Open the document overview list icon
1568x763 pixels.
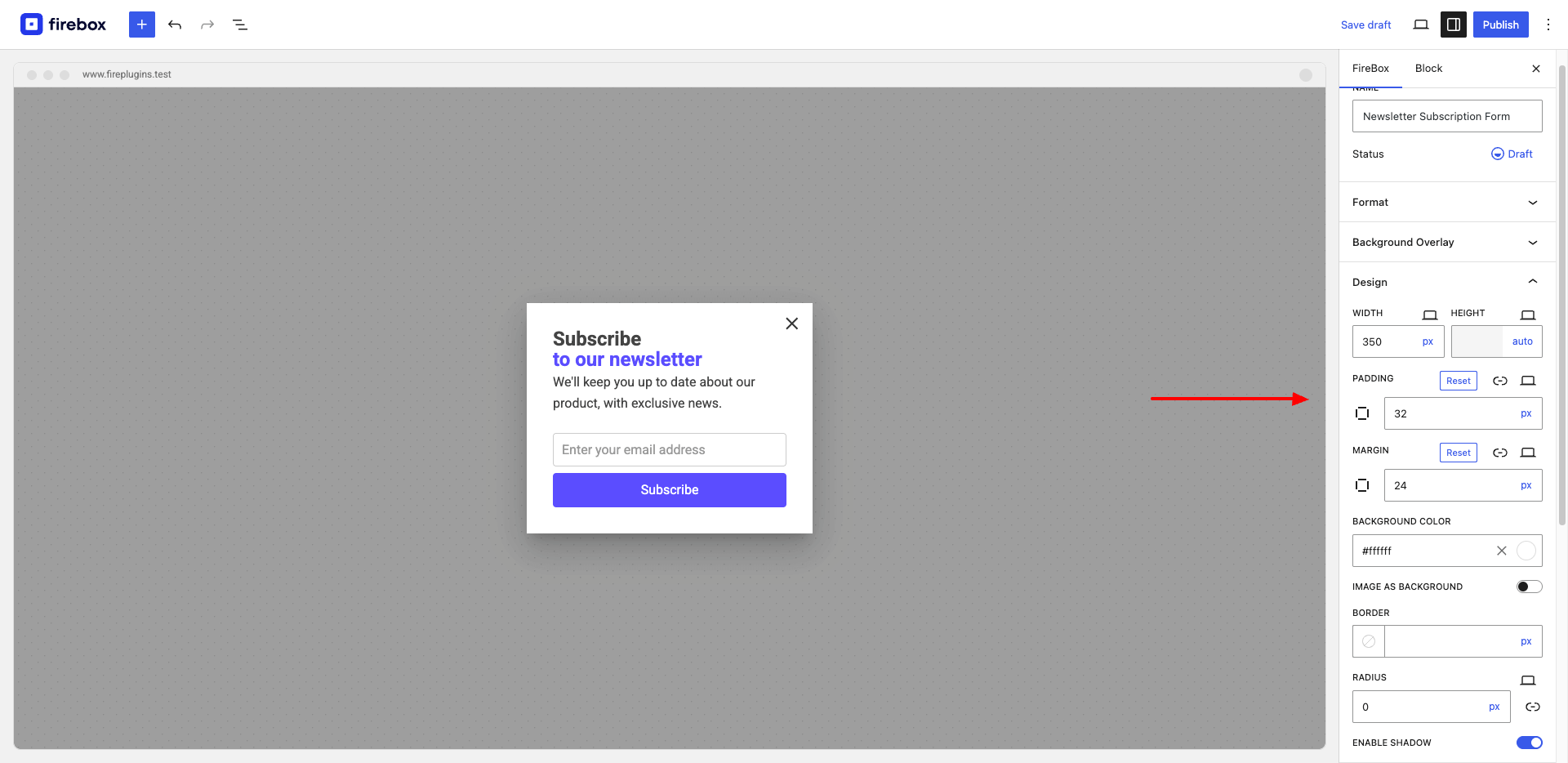(x=240, y=25)
